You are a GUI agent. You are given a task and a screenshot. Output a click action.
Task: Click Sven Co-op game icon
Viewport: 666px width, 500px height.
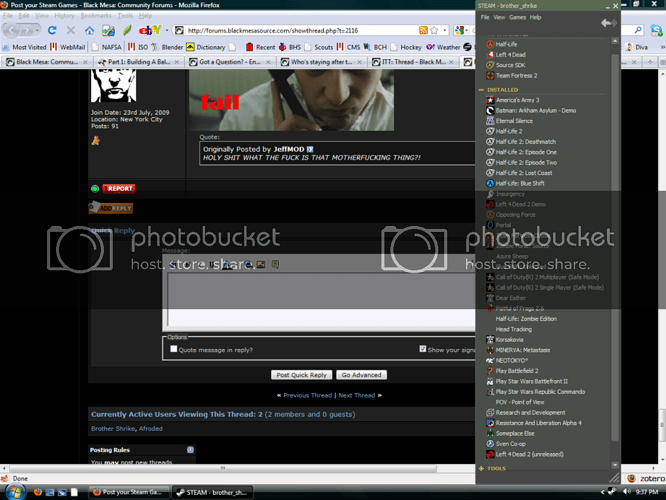point(490,444)
